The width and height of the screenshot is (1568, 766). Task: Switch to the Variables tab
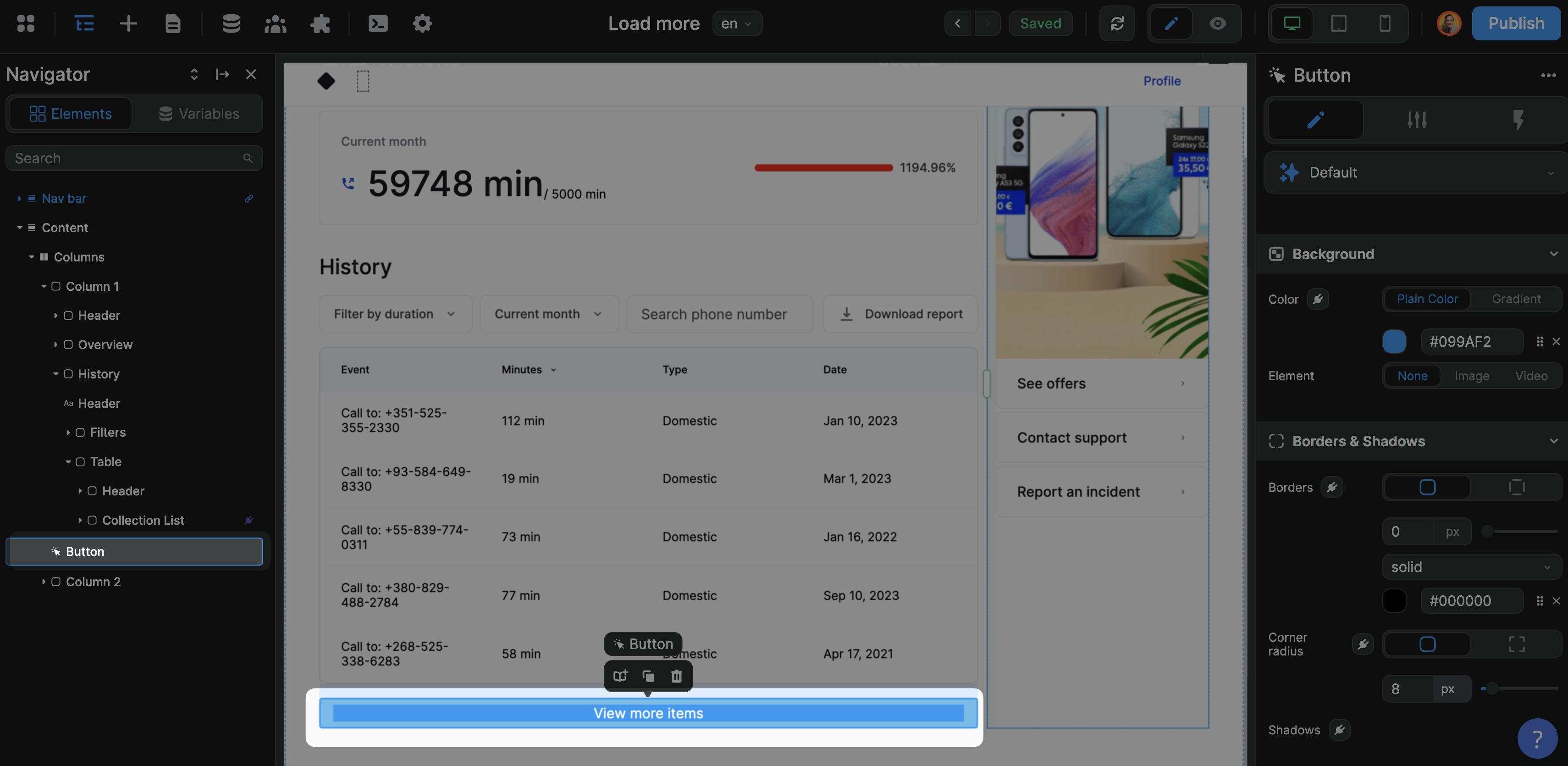[199, 114]
